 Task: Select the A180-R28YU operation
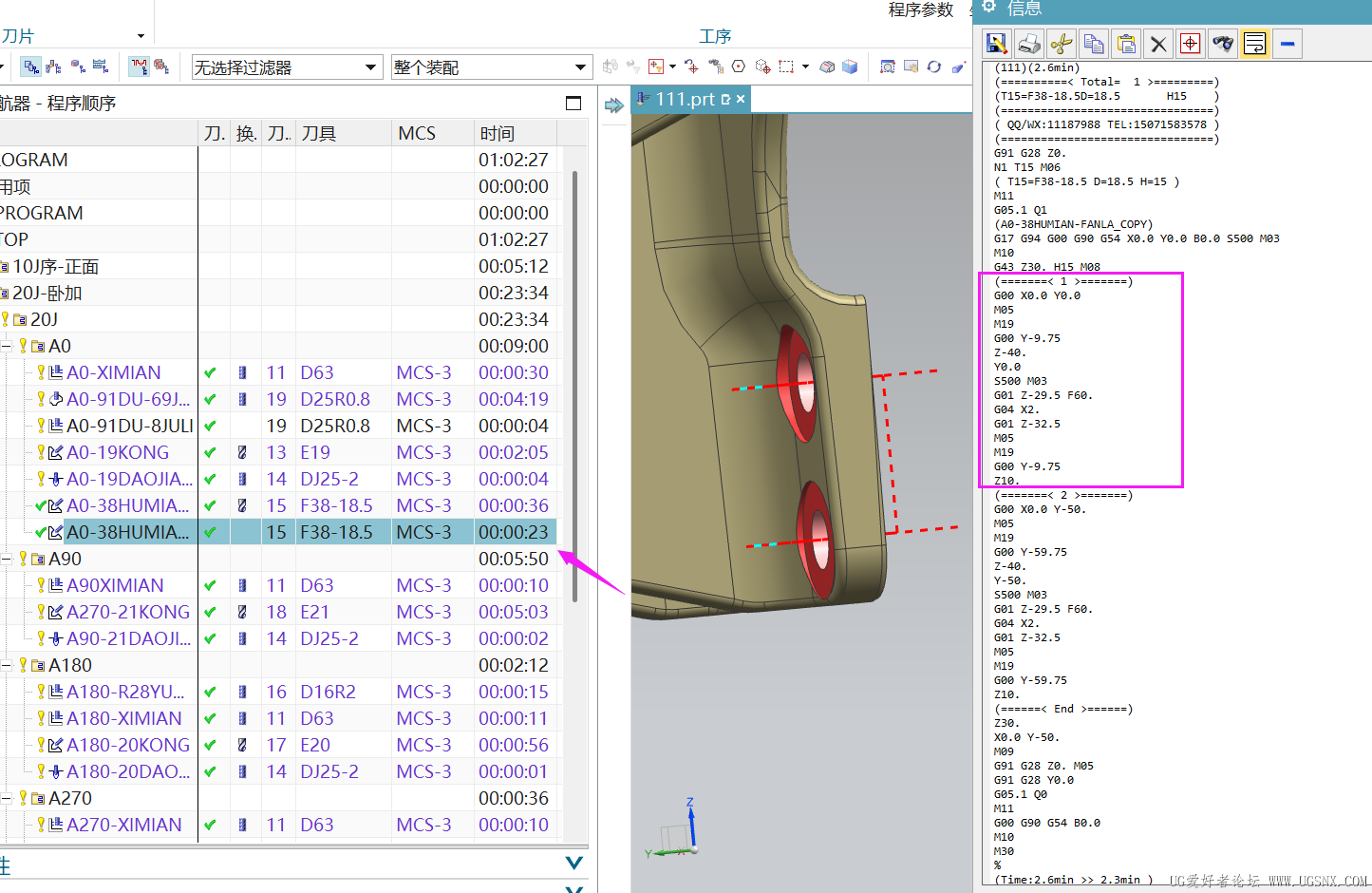tap(125, 692)
